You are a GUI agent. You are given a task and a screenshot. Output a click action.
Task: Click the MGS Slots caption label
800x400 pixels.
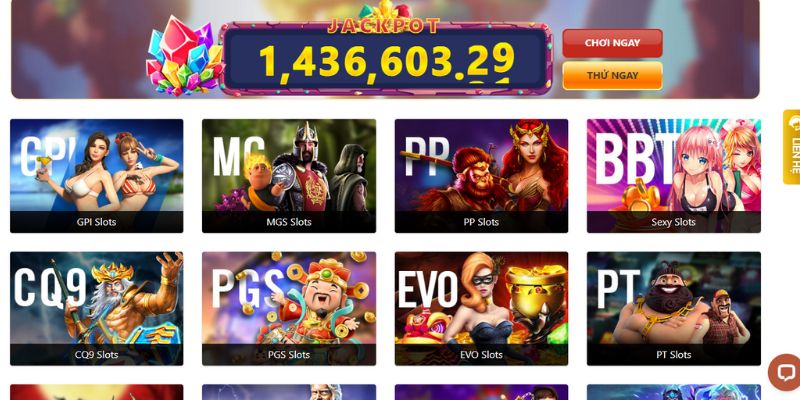(x=289, y=222)
